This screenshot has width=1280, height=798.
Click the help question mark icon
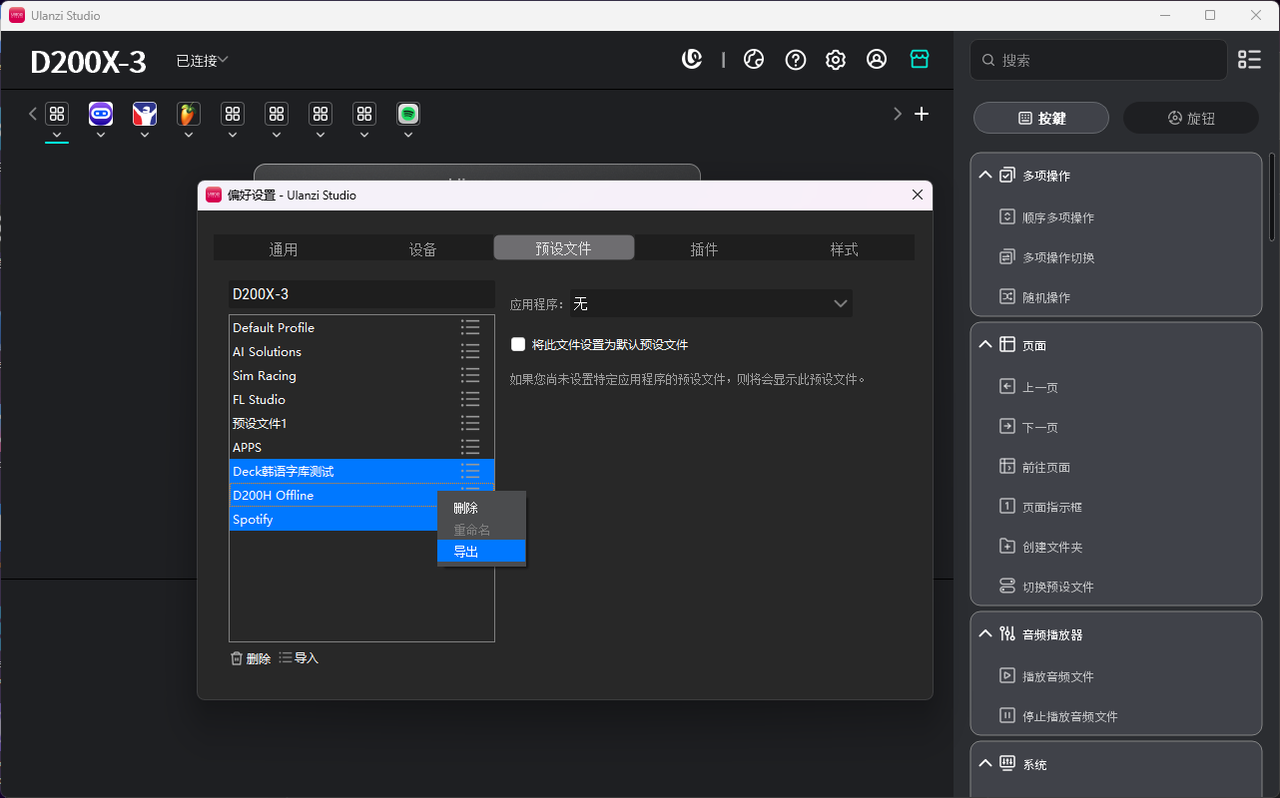tap(795, 60)
